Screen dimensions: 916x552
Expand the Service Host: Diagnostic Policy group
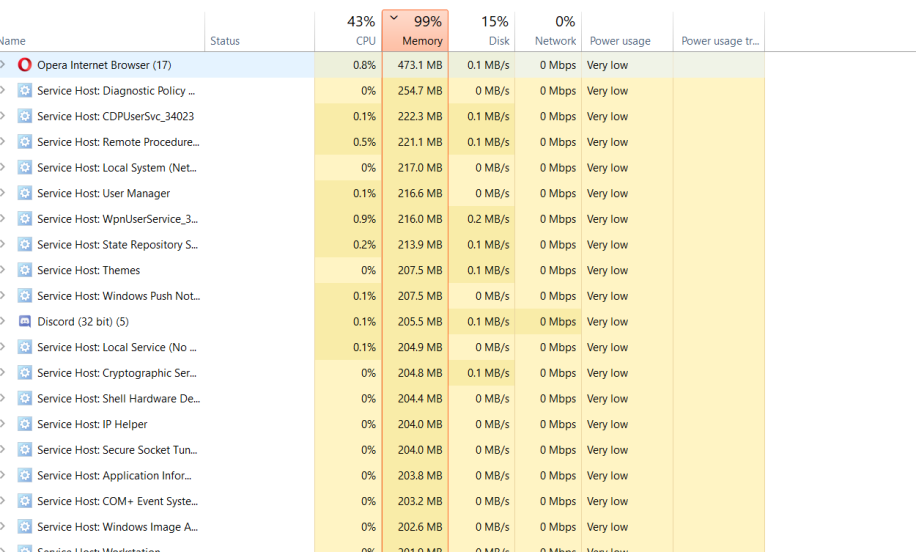2,90
